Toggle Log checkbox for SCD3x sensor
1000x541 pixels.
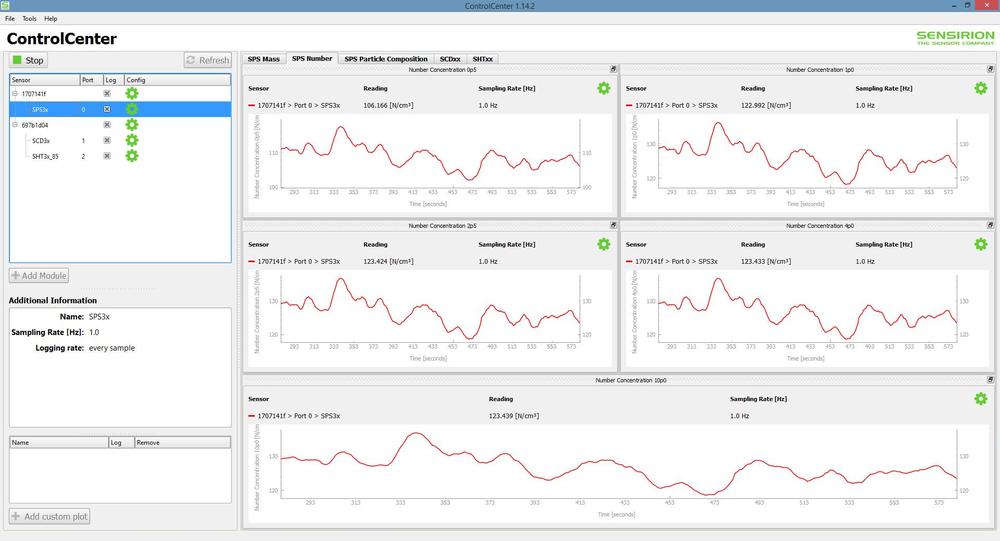pos(107,141)
